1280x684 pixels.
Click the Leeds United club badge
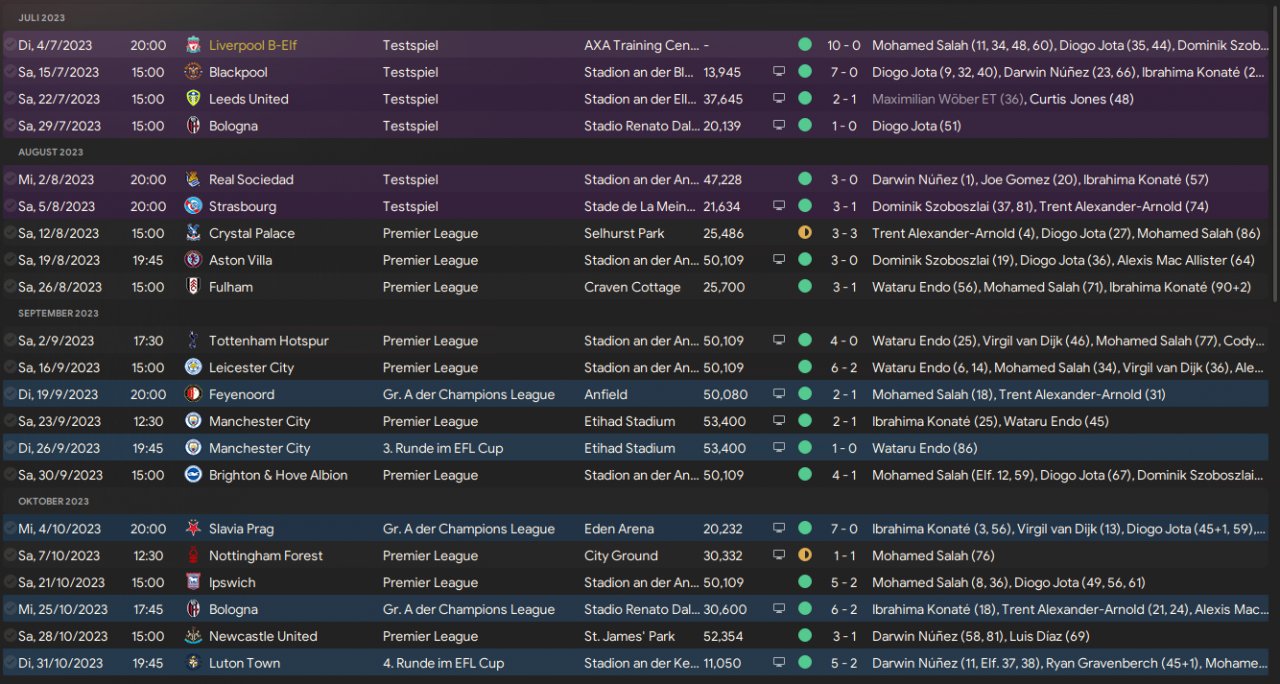[x=193, y=99]
